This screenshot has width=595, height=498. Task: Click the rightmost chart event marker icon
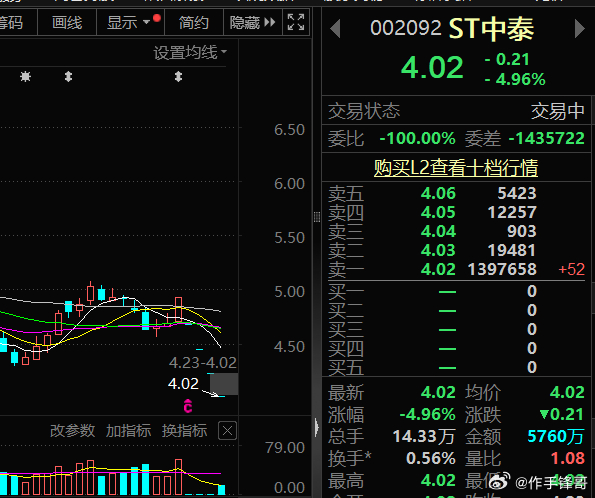[178, 77]
